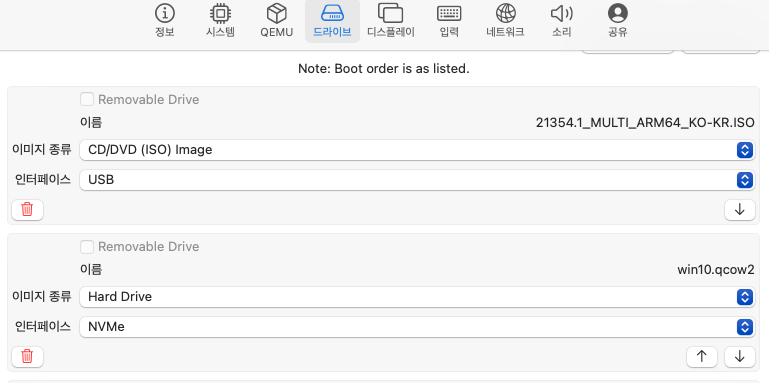
Task: Move win10.qcow2 drive up in boot order
Action: click(702, 357)
